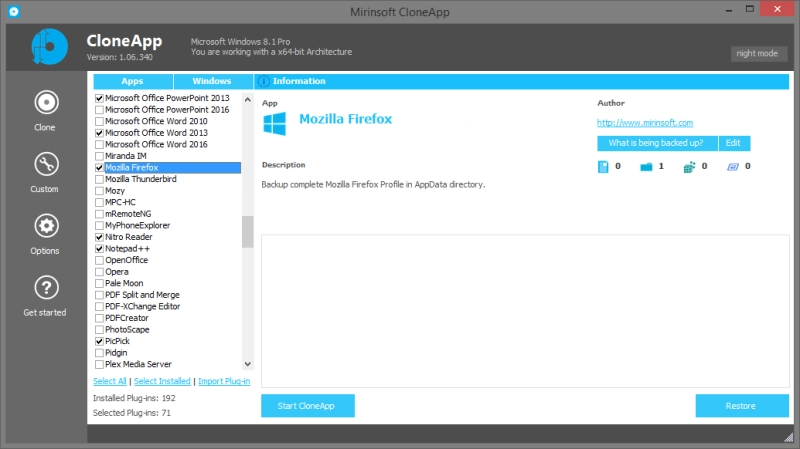Click the Selected Plug-ins: 71 text
Image resolution: width=800 pixels, height=449 pixels.
coord(132,413)
